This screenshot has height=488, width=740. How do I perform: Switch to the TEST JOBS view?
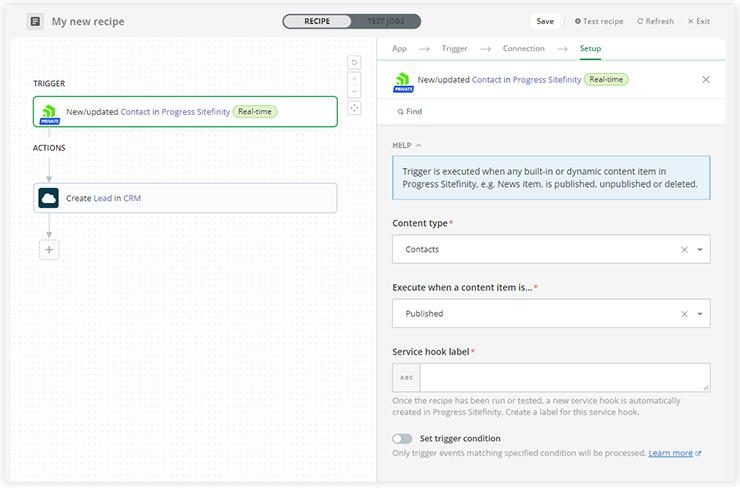(x=386, y=21)
